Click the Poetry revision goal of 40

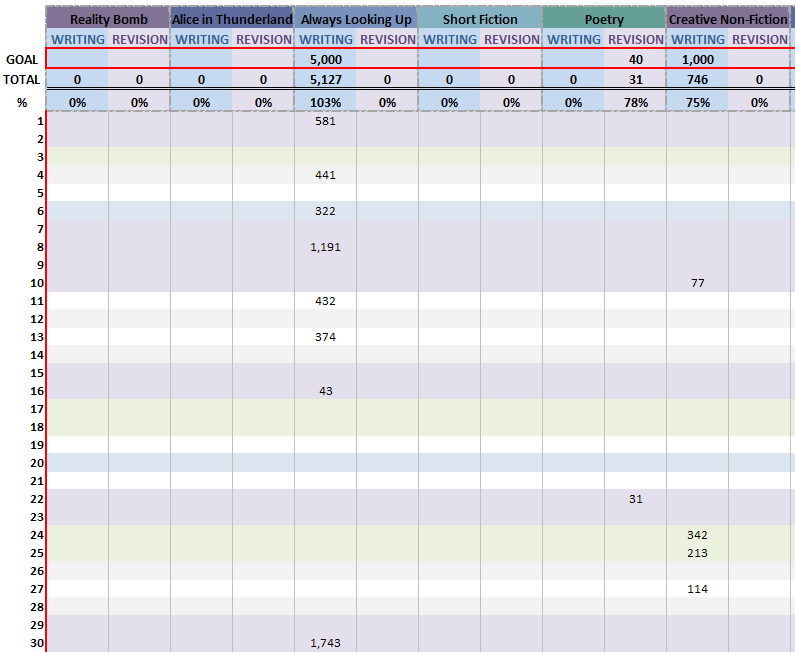point(636,59)
